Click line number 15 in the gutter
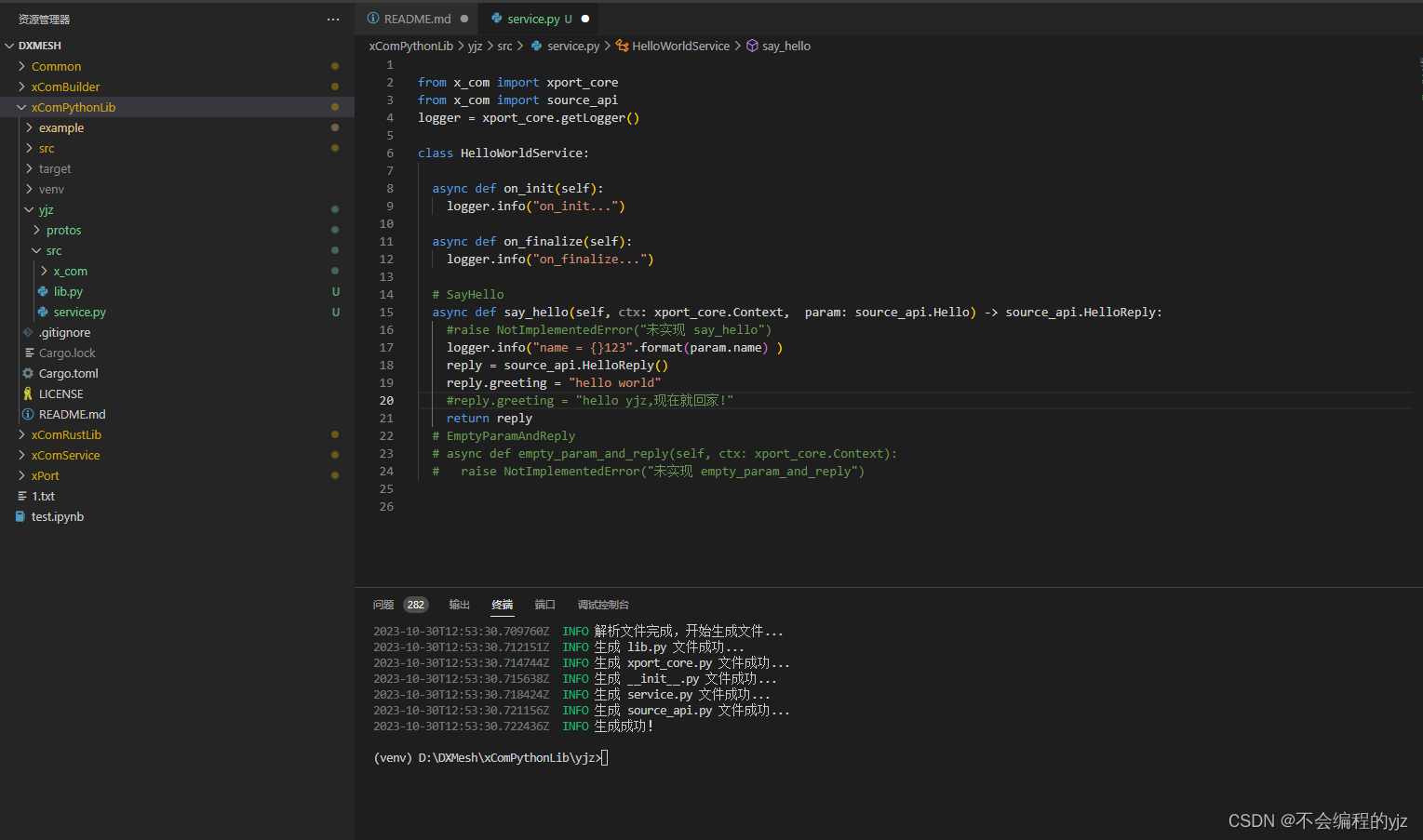The width and height of the screenshot is (1423, 840). [386, 313]
